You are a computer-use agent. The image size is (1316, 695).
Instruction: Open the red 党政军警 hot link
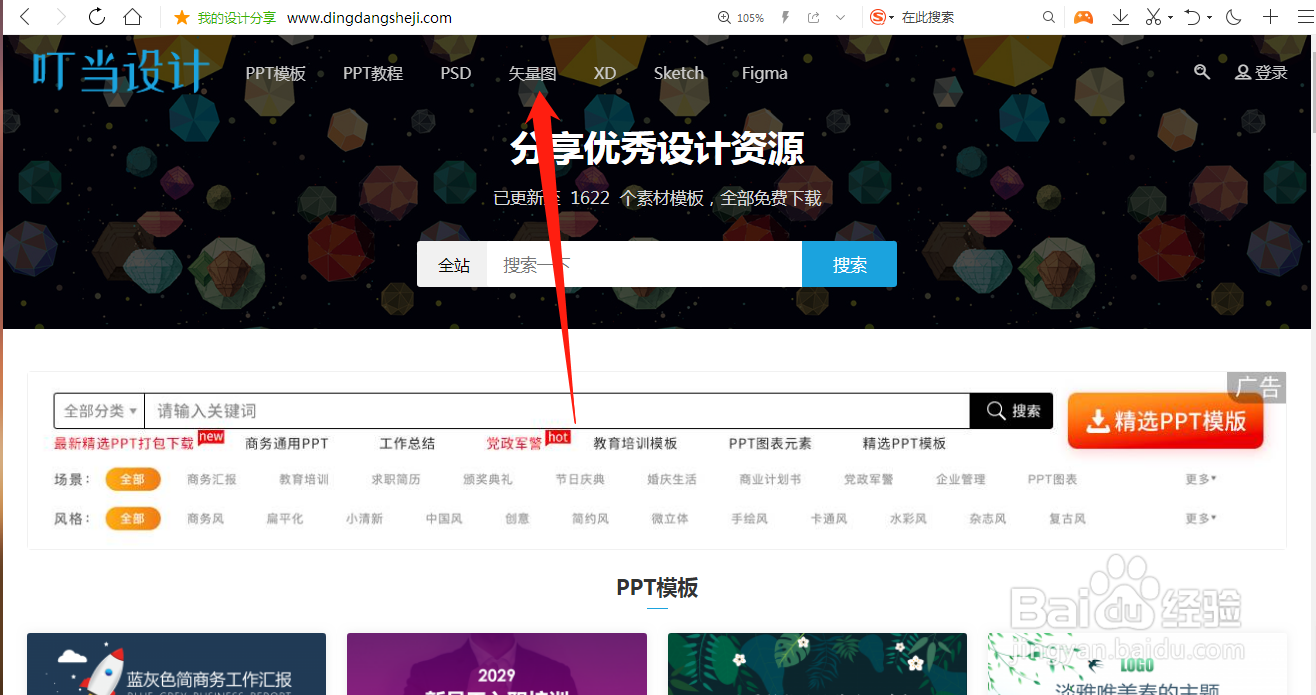coord(514,443)
